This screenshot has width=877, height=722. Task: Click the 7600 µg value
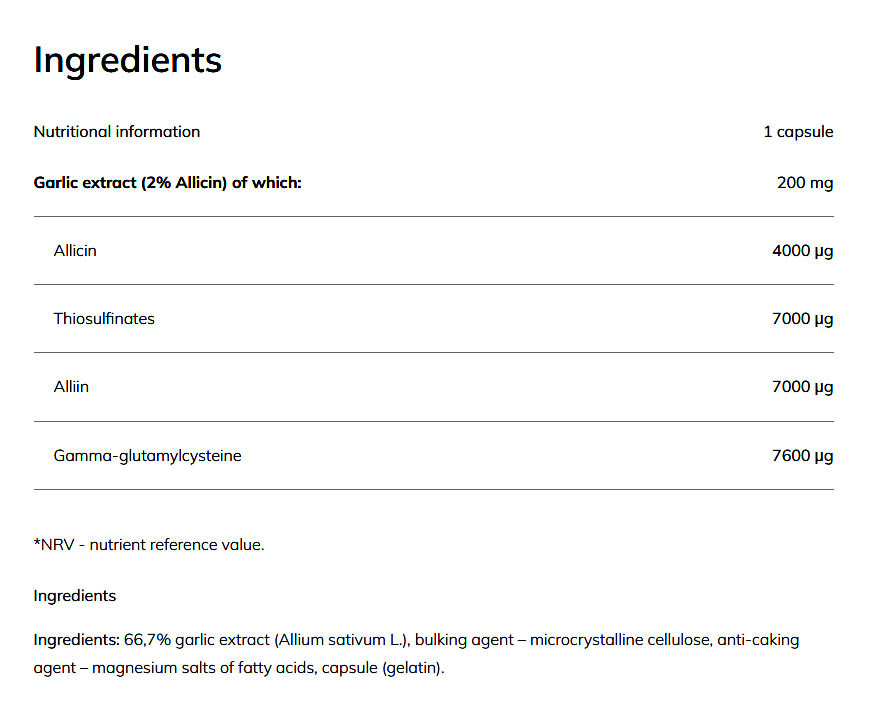click(802, 456)
